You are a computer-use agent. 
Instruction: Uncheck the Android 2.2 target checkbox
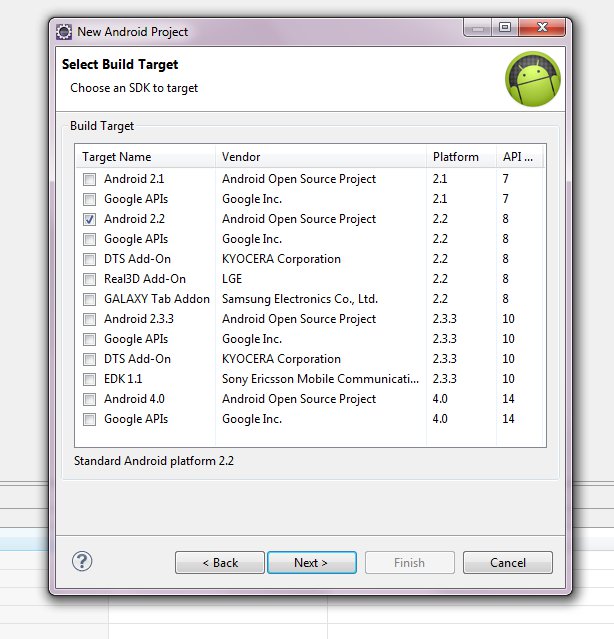coord(89,219)
